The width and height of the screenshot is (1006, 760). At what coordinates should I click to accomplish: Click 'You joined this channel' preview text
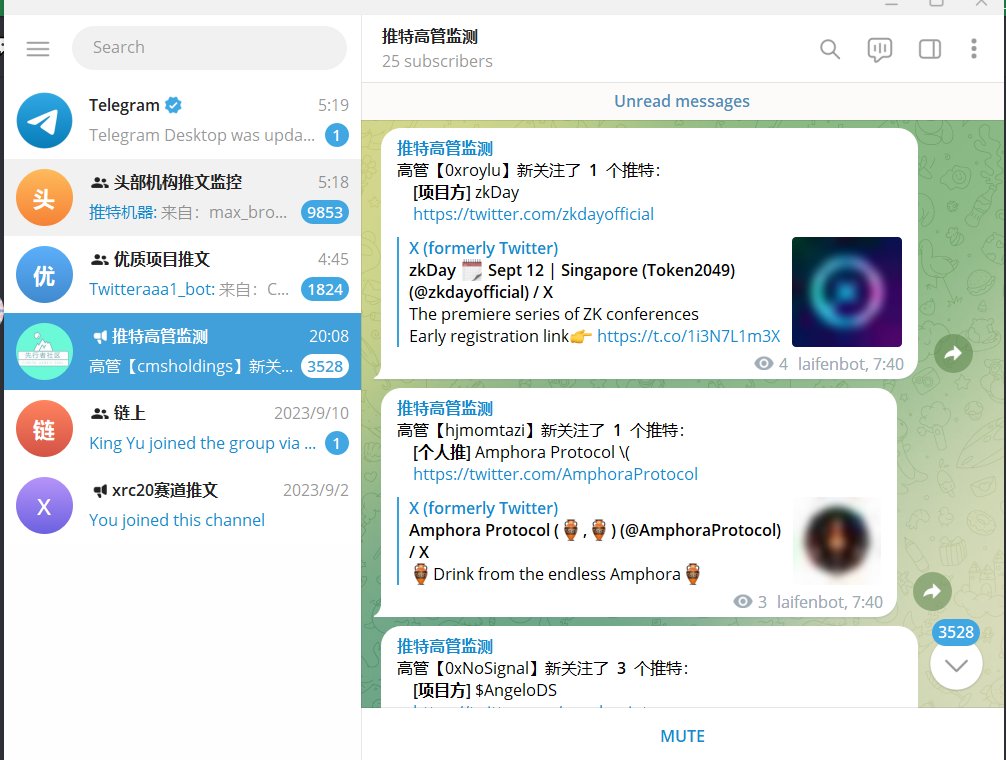tap(177, 520)
